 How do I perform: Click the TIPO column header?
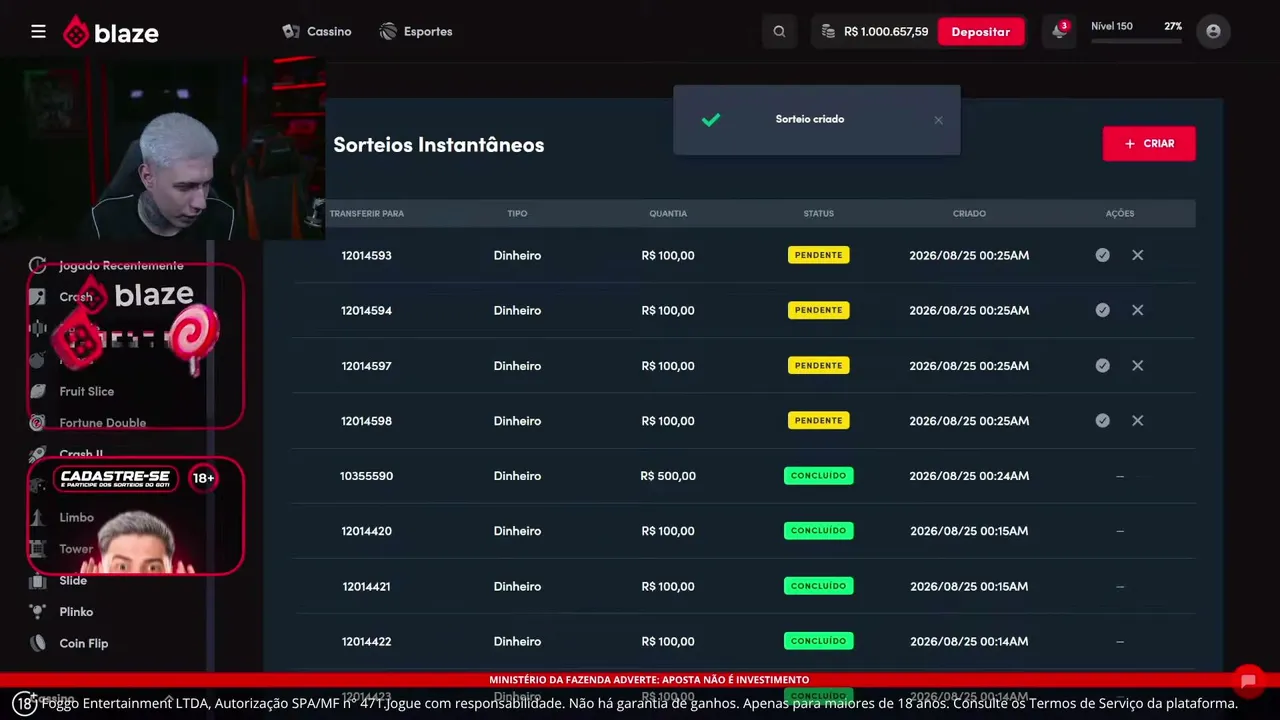(517, 213)
